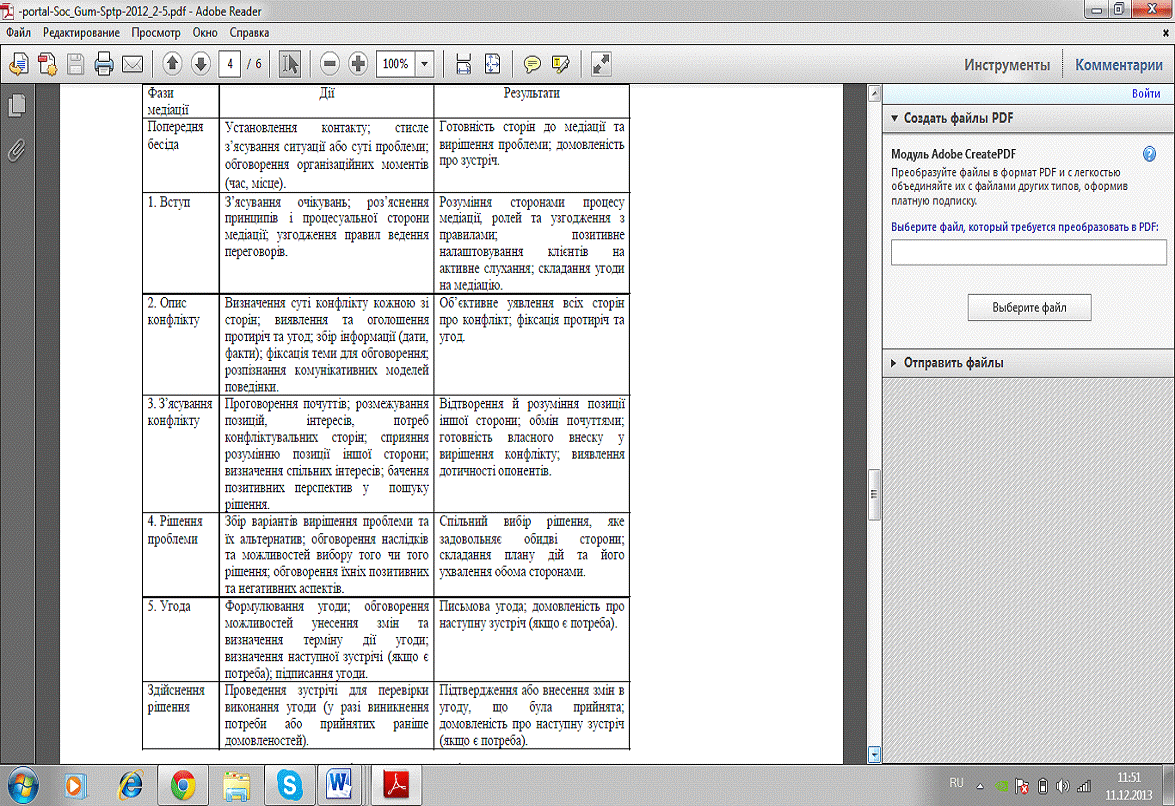Switch to read mode view

601,64
